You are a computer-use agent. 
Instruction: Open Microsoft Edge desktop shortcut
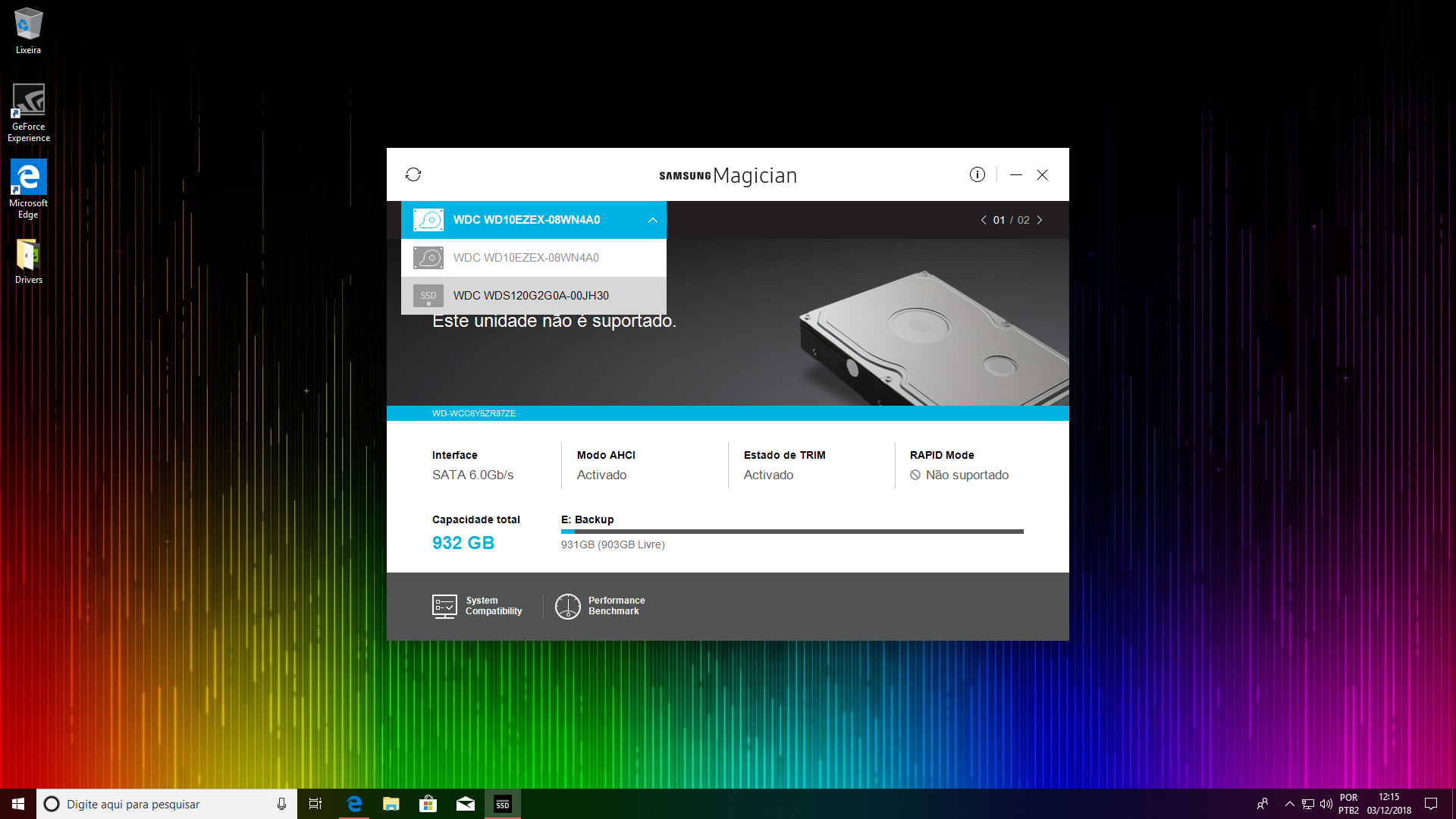28,189
